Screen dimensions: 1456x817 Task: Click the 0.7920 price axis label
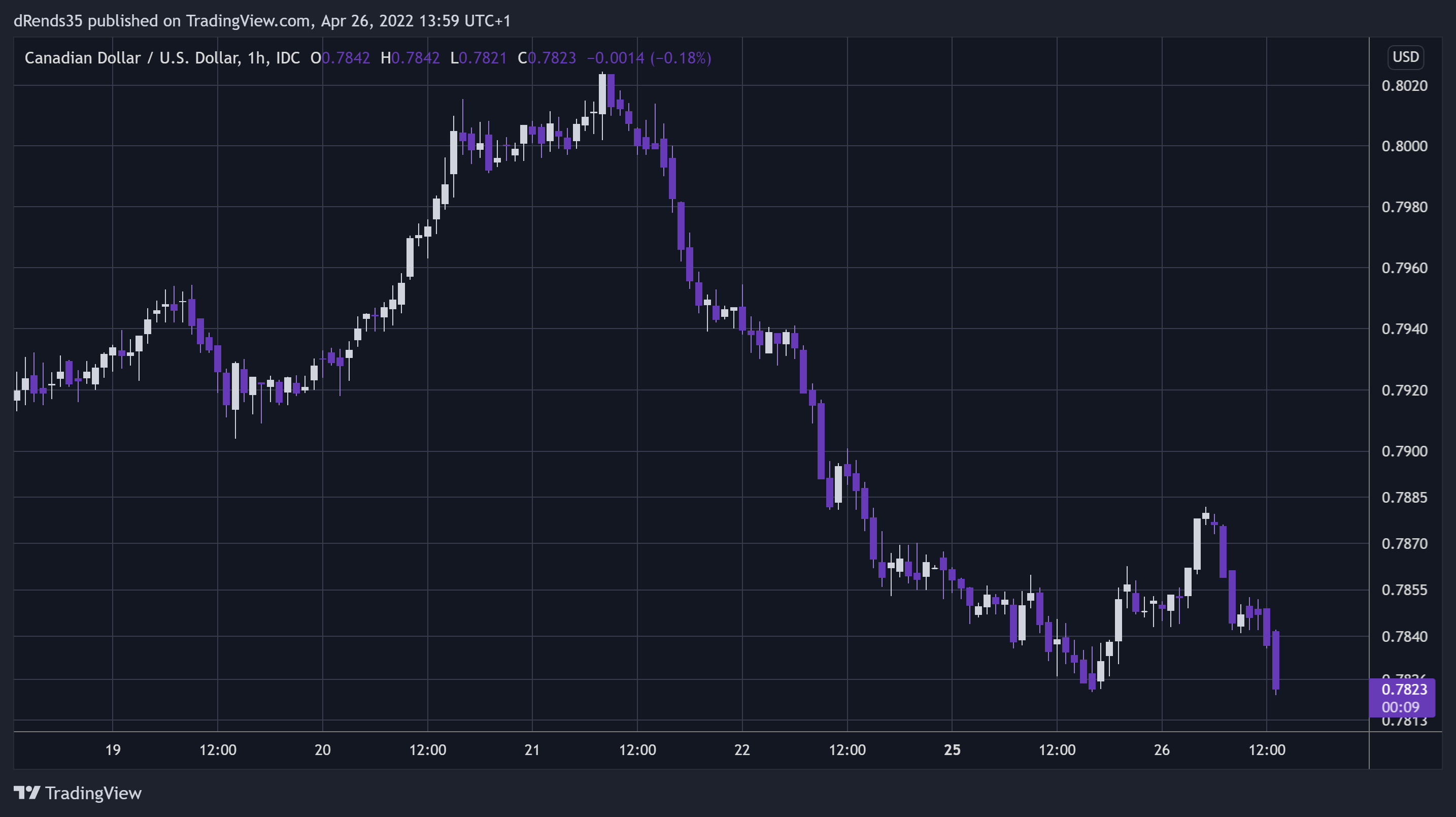click(x=1404, y=390)
